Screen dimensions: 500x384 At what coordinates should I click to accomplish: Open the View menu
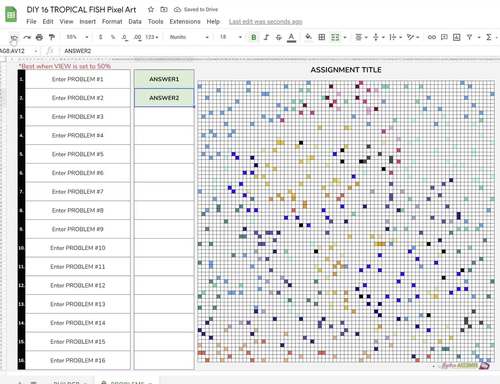tap(66, 22)
